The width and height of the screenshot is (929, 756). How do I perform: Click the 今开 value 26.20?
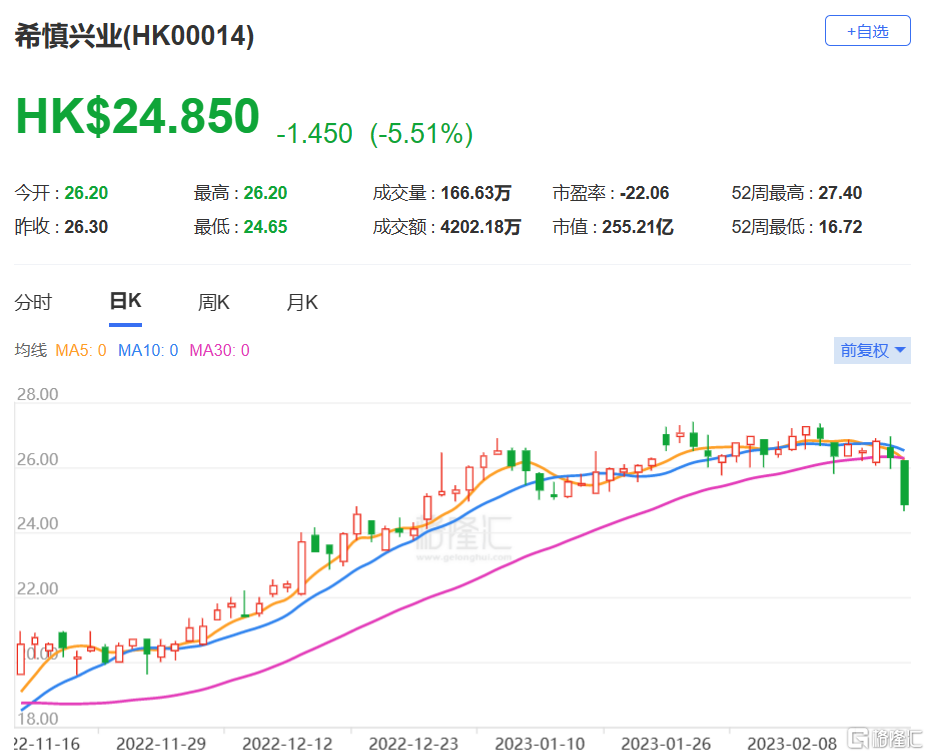[86, 193]
